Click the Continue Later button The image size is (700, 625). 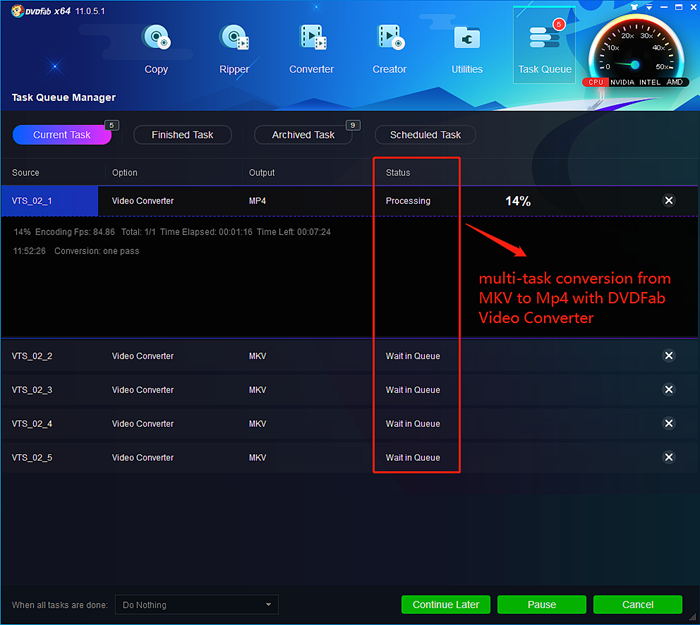click(446, 604)
